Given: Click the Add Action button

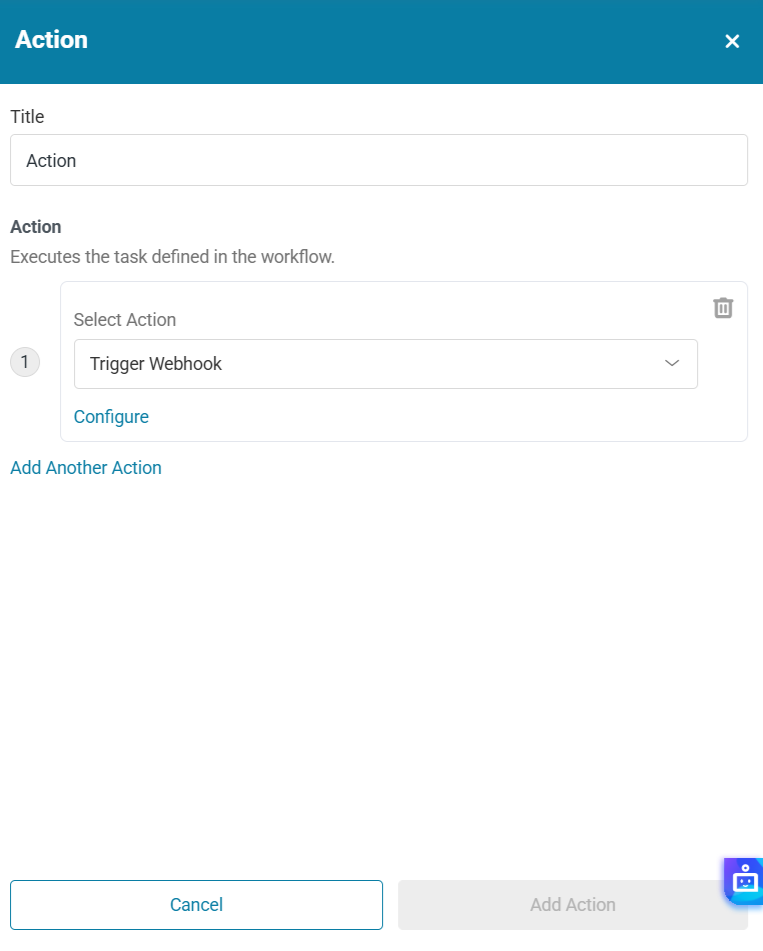Looking at the screenshot, I should coord(572,905).
